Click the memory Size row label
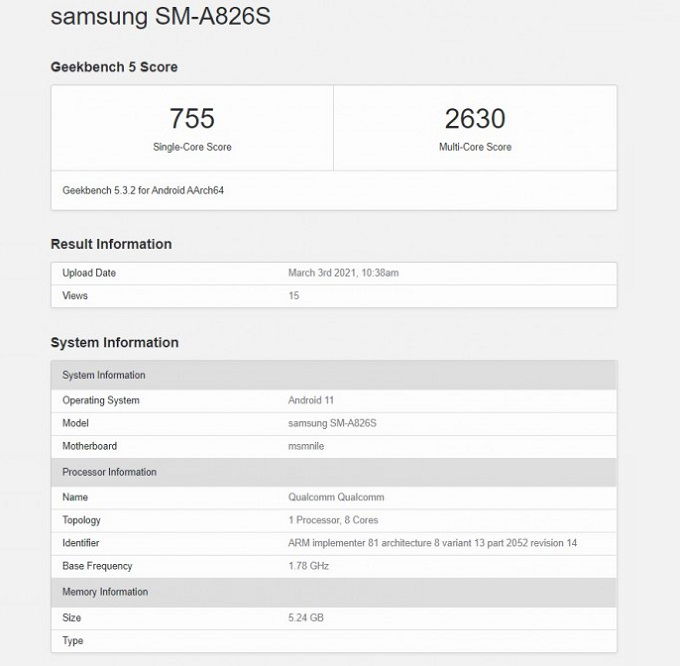The image size is (680, 666). 72,618
